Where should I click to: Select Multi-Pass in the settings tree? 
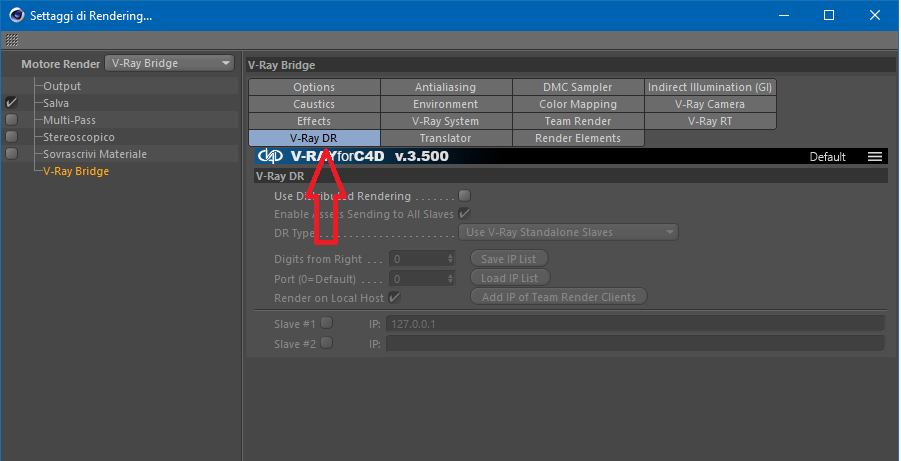[x=70, y=120]
